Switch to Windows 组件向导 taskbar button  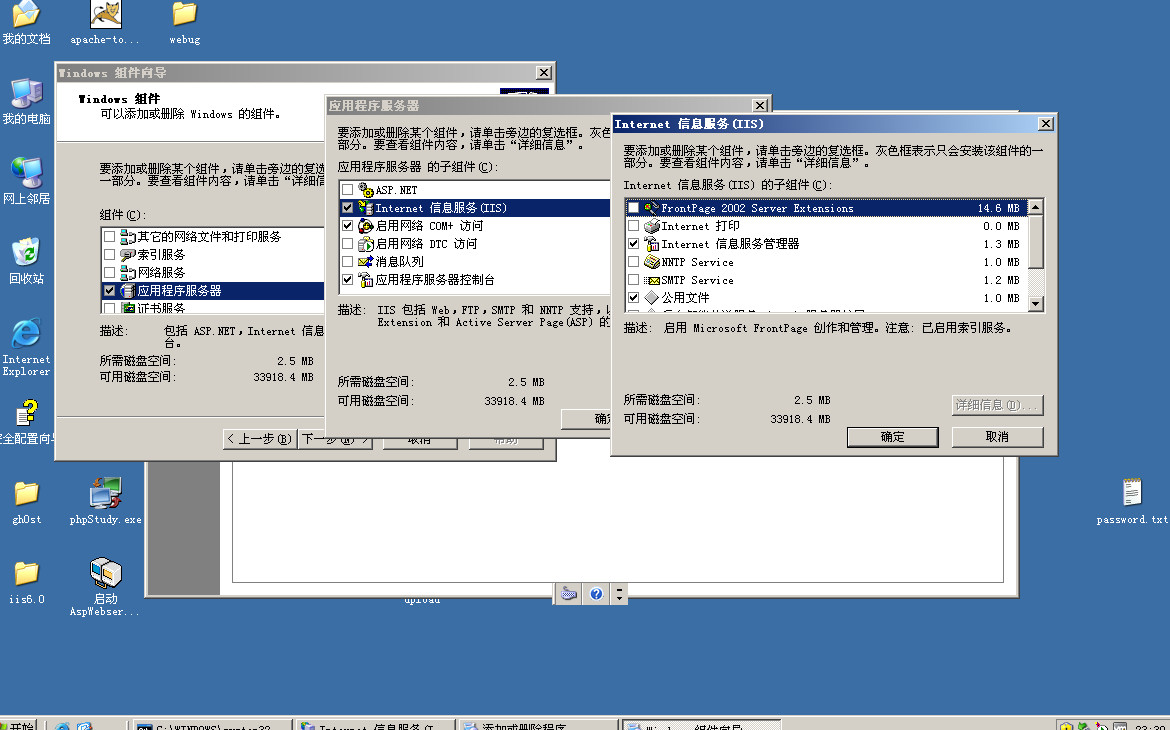click(x=701, y=726)
